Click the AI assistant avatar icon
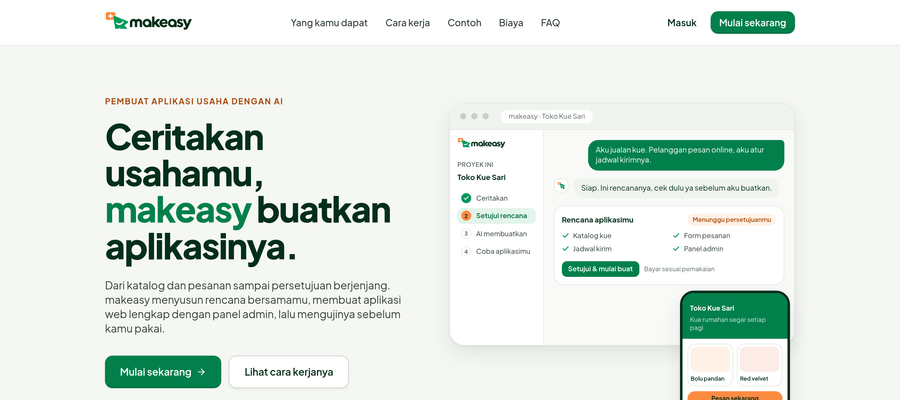900x400 pixels. coord(561,186)
